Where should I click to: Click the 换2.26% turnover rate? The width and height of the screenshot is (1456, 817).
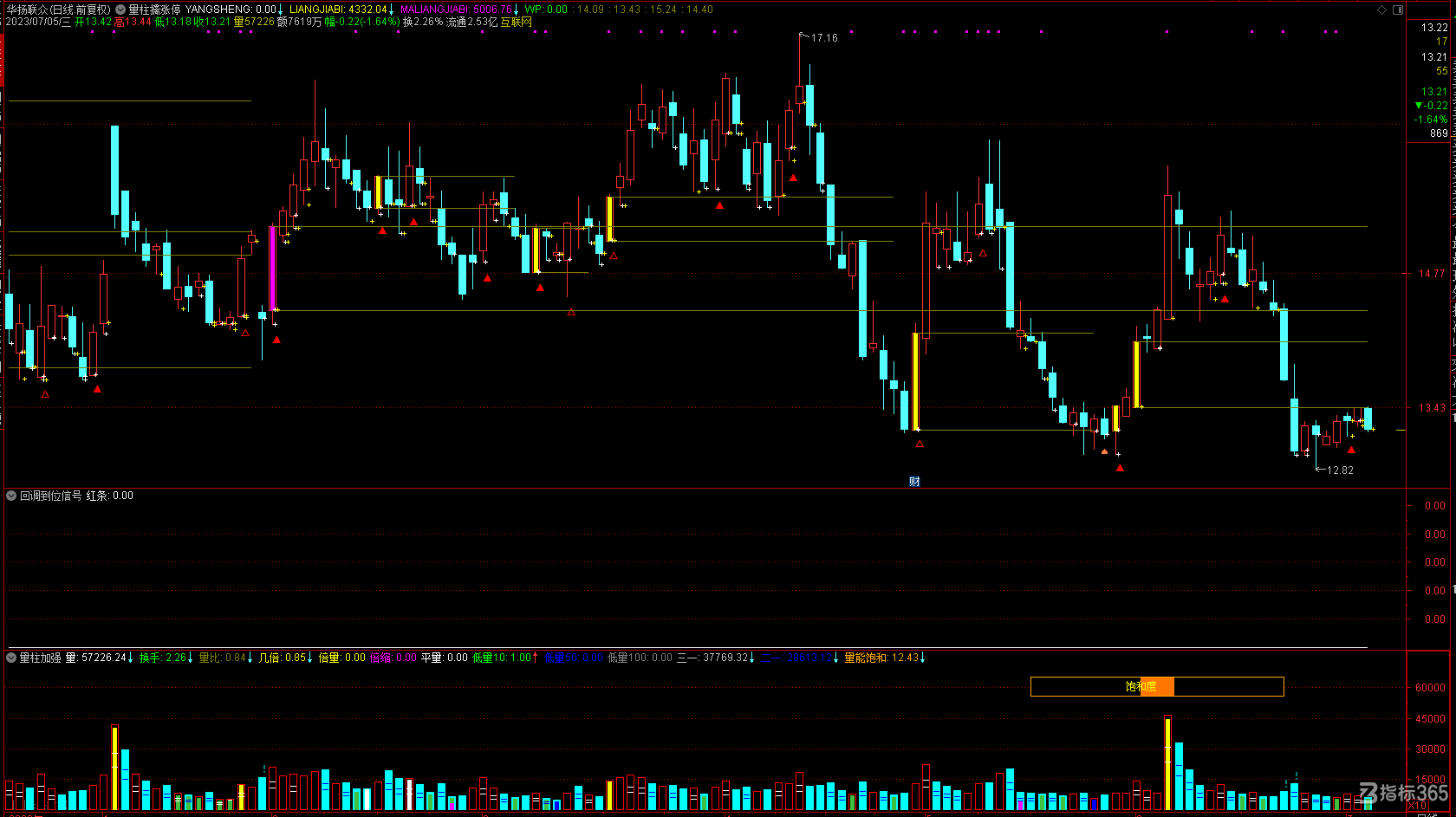[423, 22]
